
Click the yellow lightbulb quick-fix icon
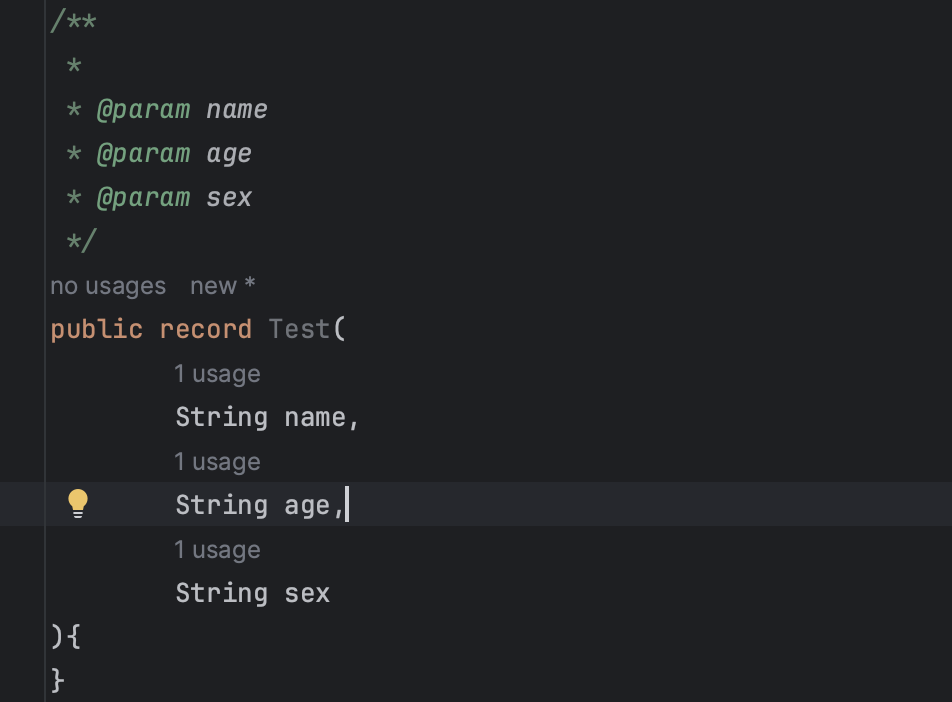(78, 504)
